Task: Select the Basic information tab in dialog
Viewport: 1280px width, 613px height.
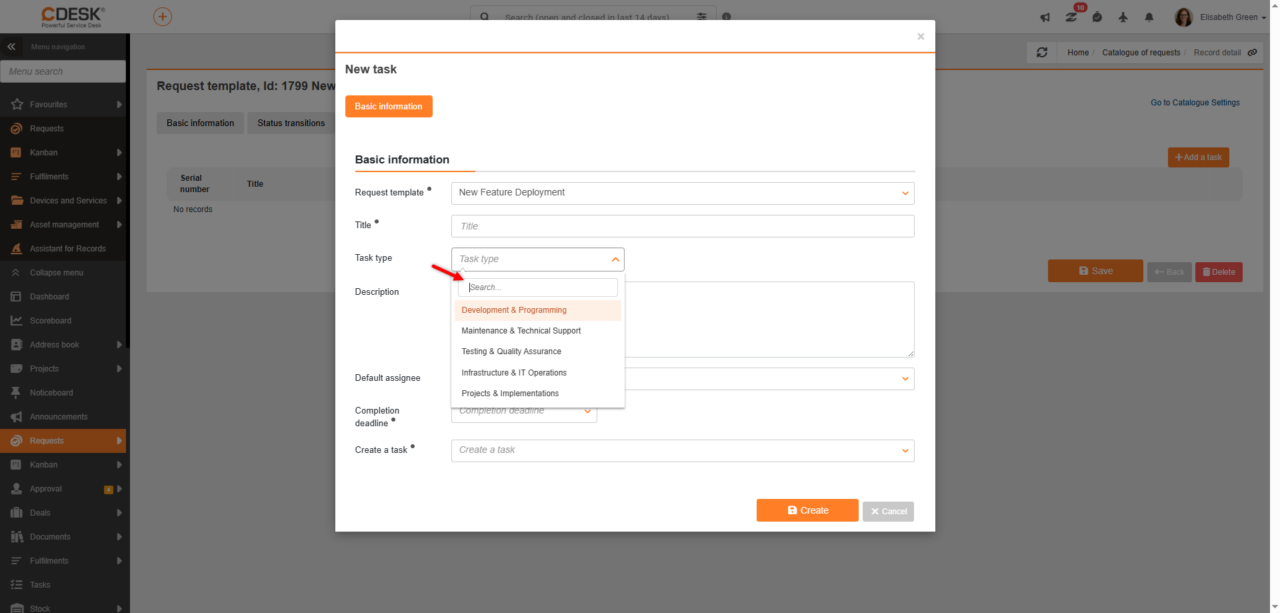Action: pos(388,106)
